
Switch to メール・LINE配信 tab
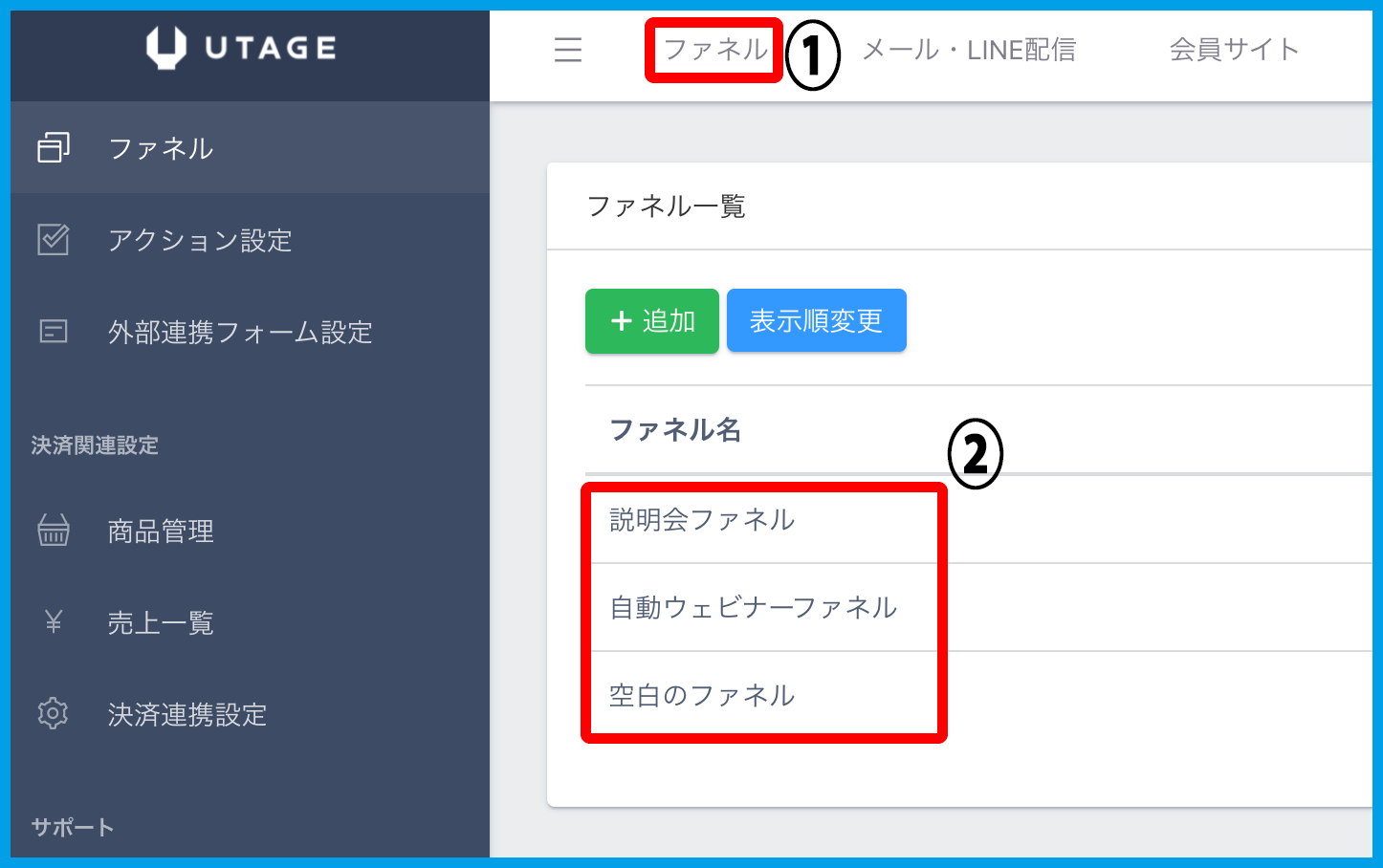(x=969, y=50)
